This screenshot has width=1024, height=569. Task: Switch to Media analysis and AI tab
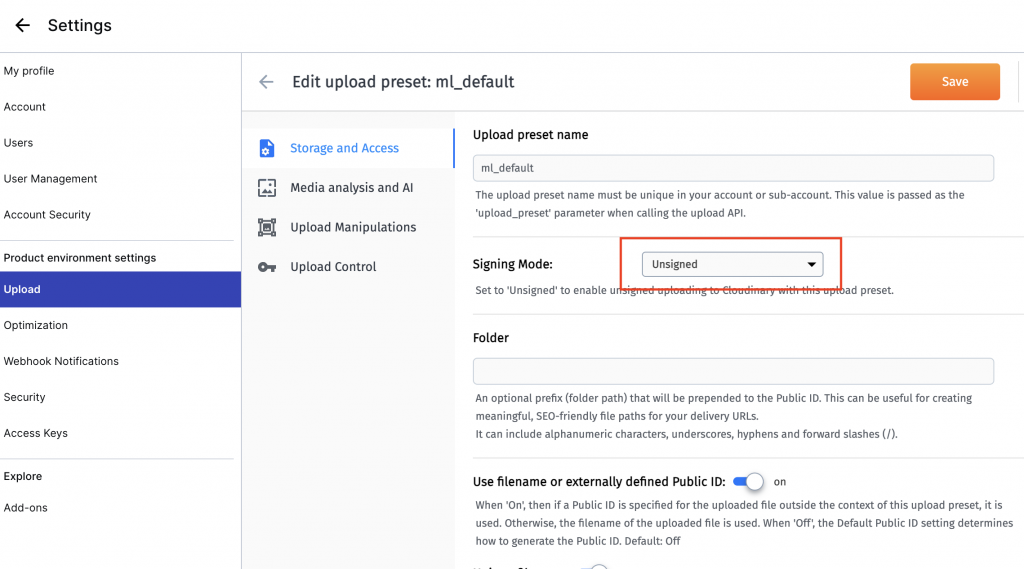(x=351, y=188)
